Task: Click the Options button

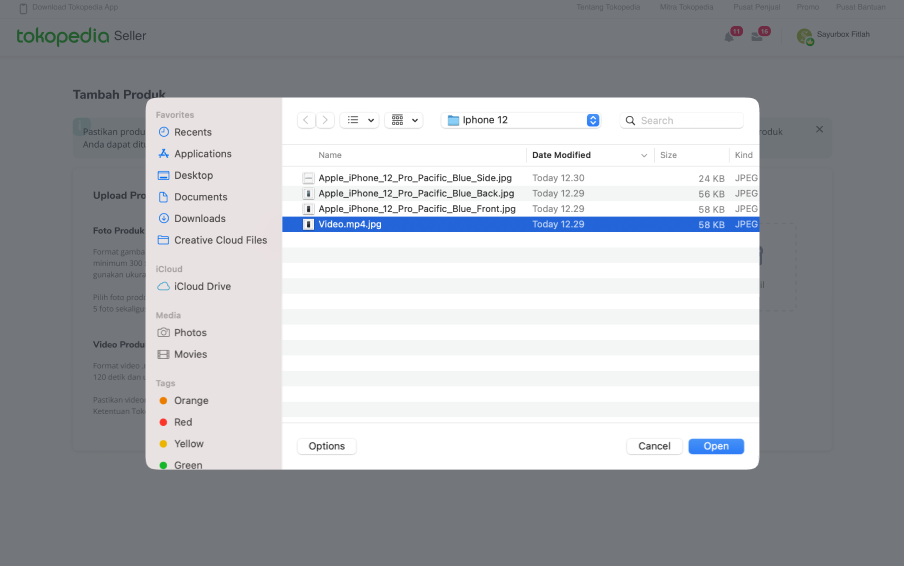Action: pyautogui.click(x=326, y=446)
